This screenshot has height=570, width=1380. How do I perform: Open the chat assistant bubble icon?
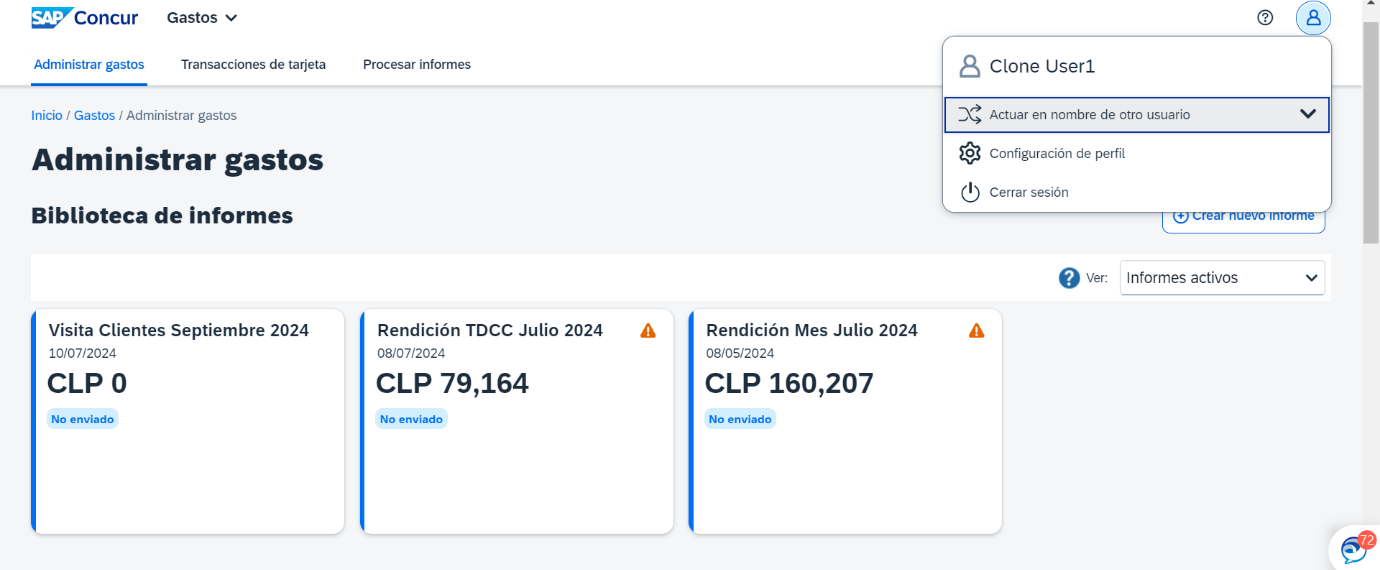[x=1356, y=548]
